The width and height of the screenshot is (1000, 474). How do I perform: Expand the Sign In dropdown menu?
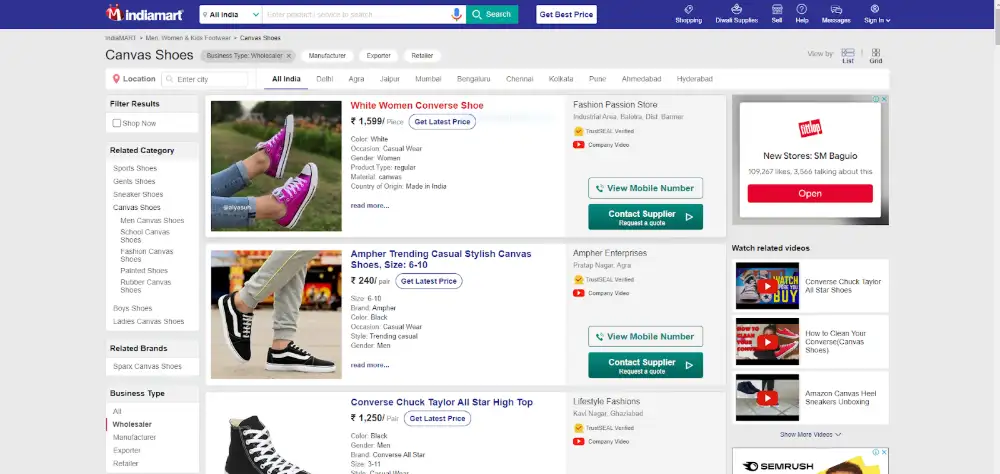coord(877,14)
